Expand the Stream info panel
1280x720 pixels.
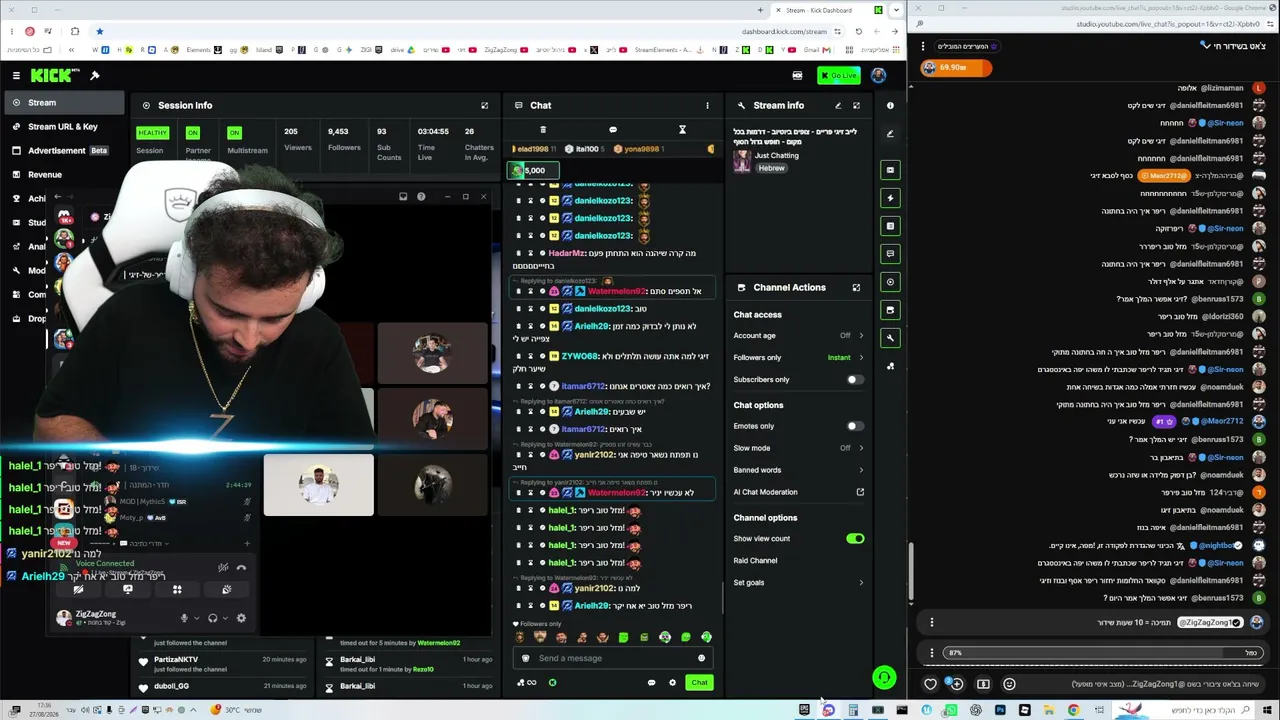coord(856,105)
